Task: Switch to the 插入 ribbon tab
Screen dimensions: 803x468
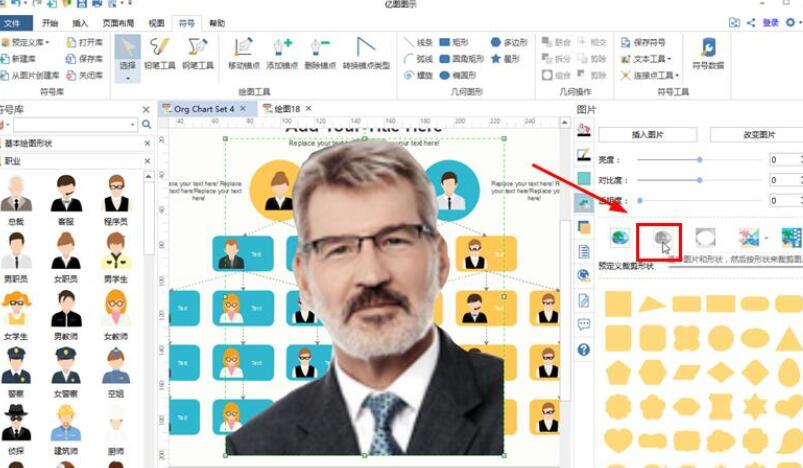Action: coord(80,23)
